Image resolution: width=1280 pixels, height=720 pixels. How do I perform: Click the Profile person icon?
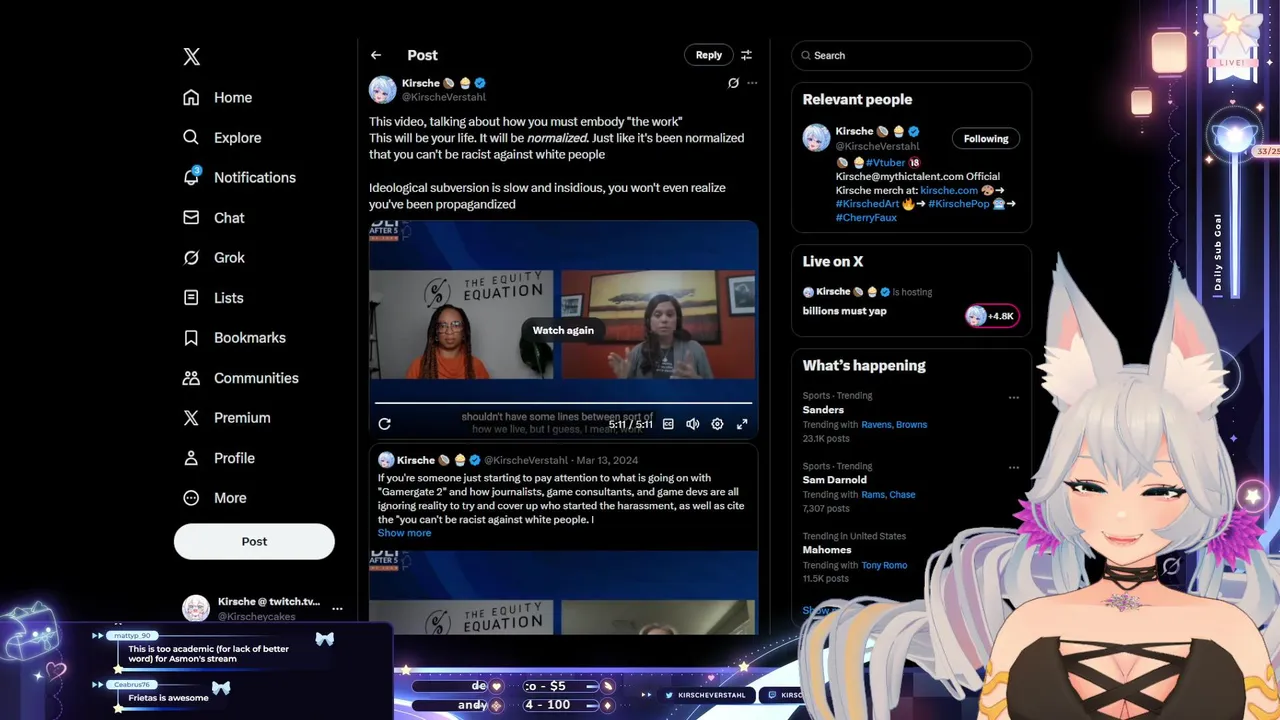click(191, 457)
